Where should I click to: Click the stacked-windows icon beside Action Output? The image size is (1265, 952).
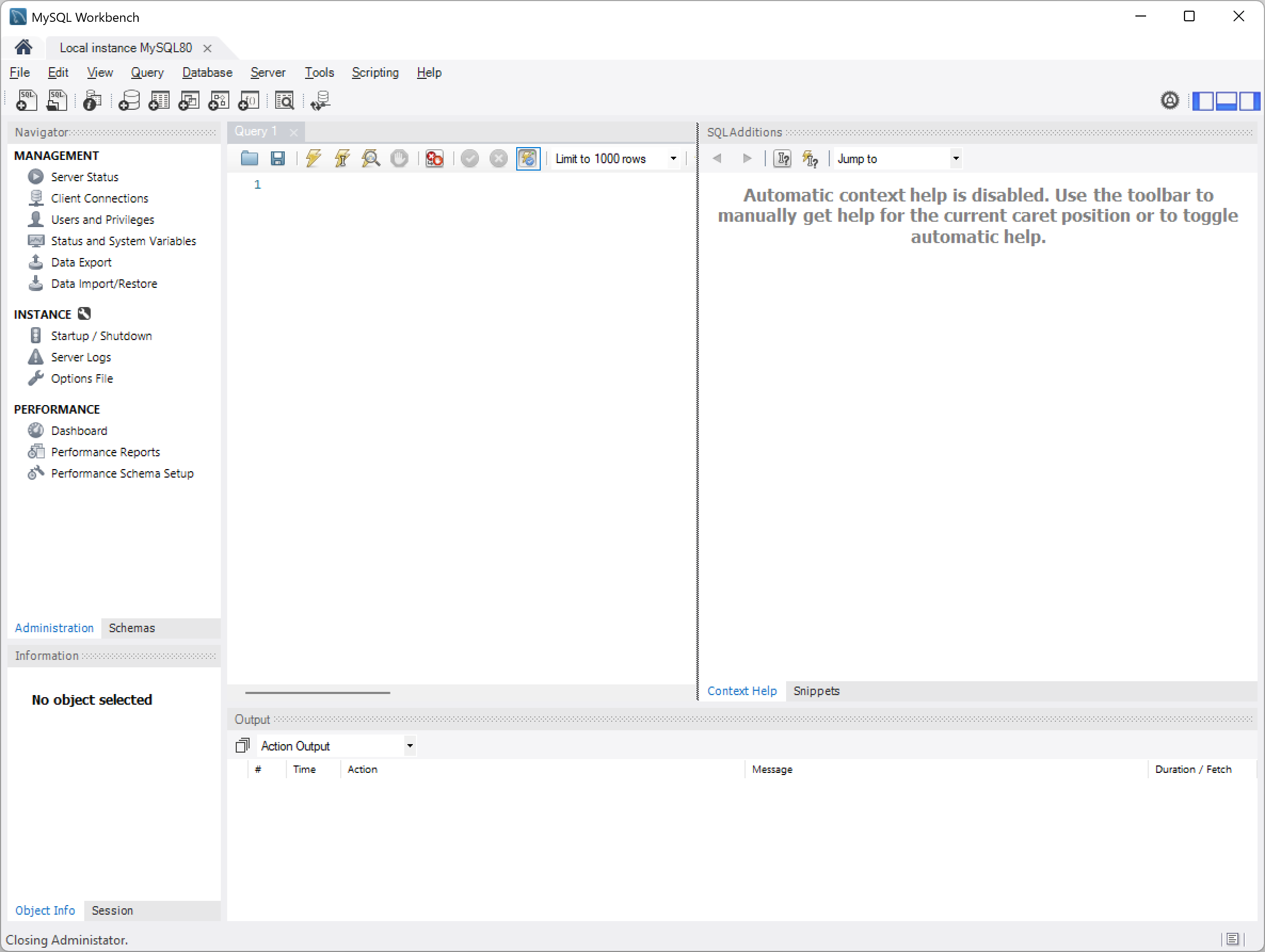click(x=243, y=745)
